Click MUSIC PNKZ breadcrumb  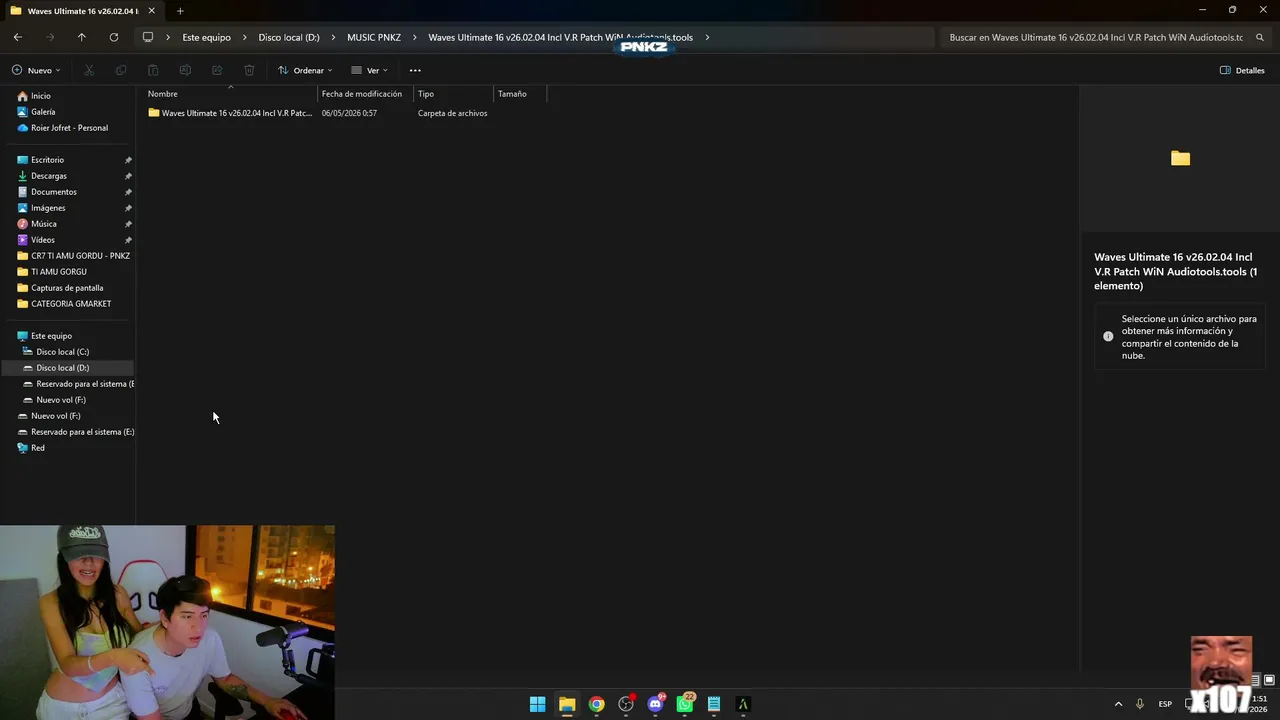[x=374, y=37]
